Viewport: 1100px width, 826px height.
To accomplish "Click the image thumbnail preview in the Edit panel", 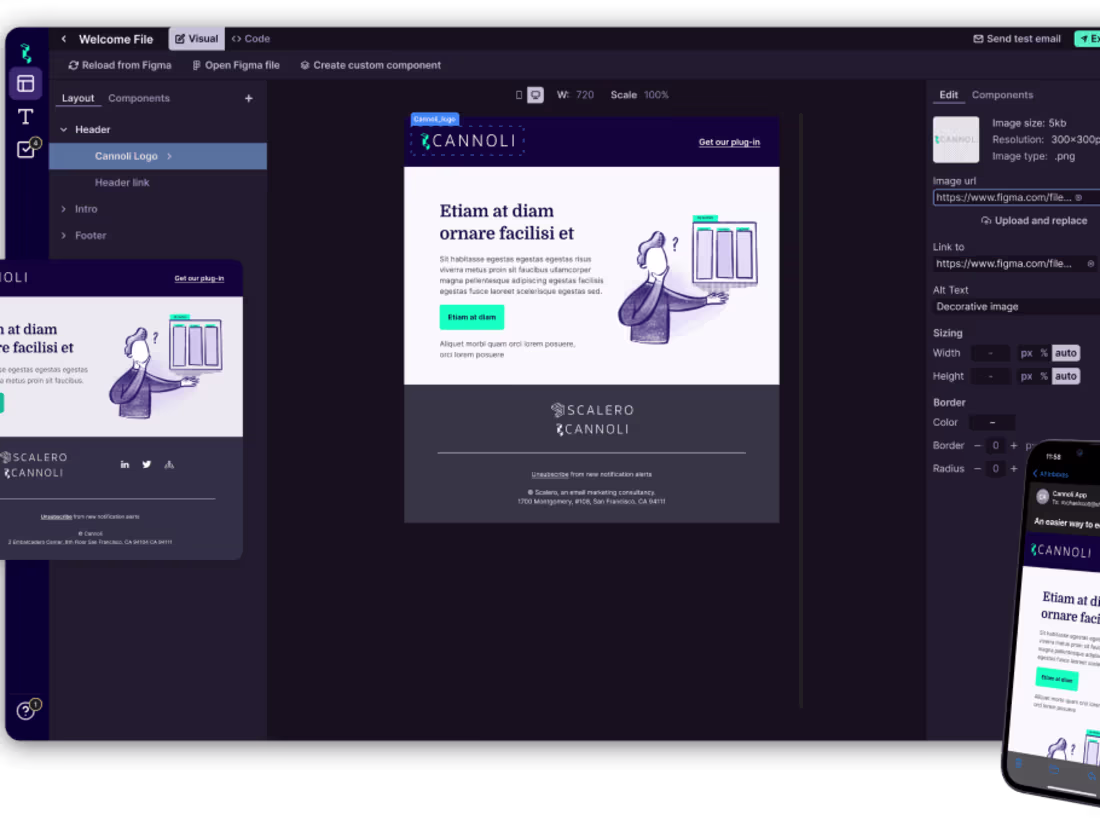I will (955, 140).
